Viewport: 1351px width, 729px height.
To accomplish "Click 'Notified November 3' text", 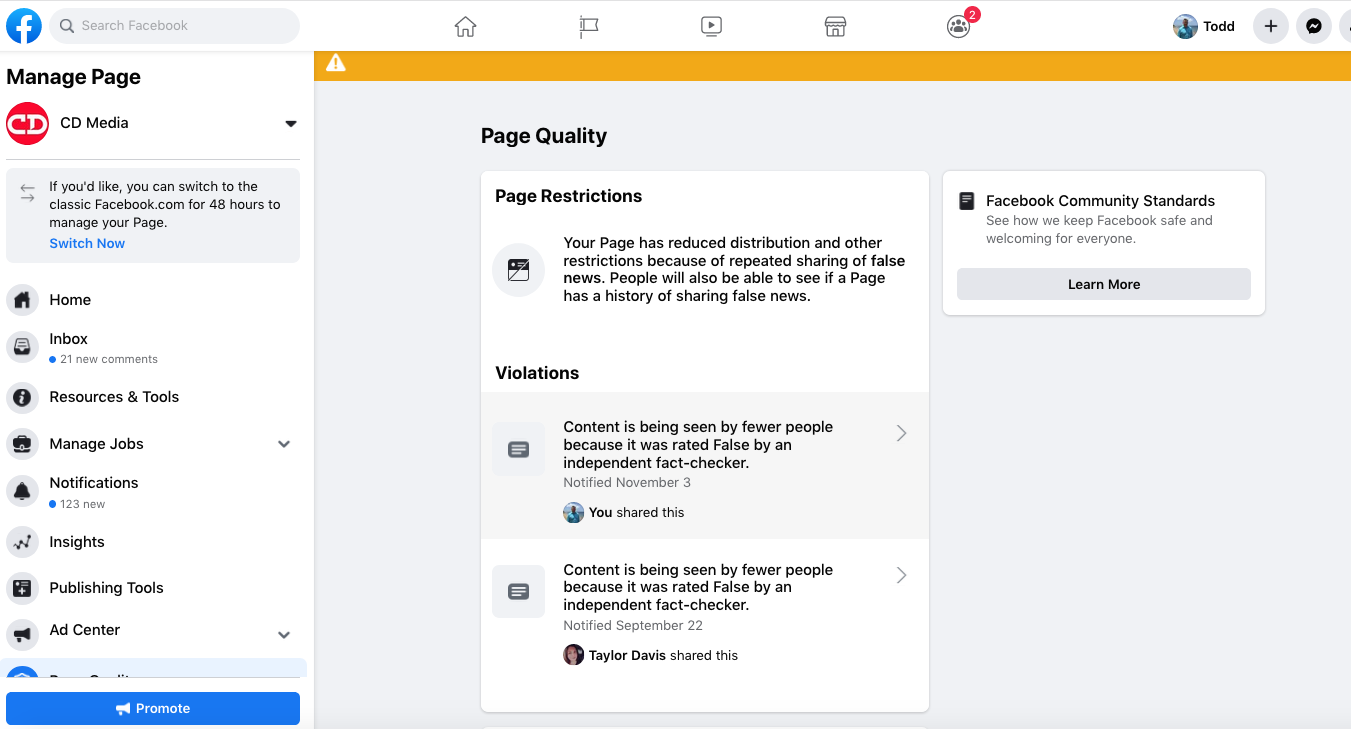I will pos(627,483).
